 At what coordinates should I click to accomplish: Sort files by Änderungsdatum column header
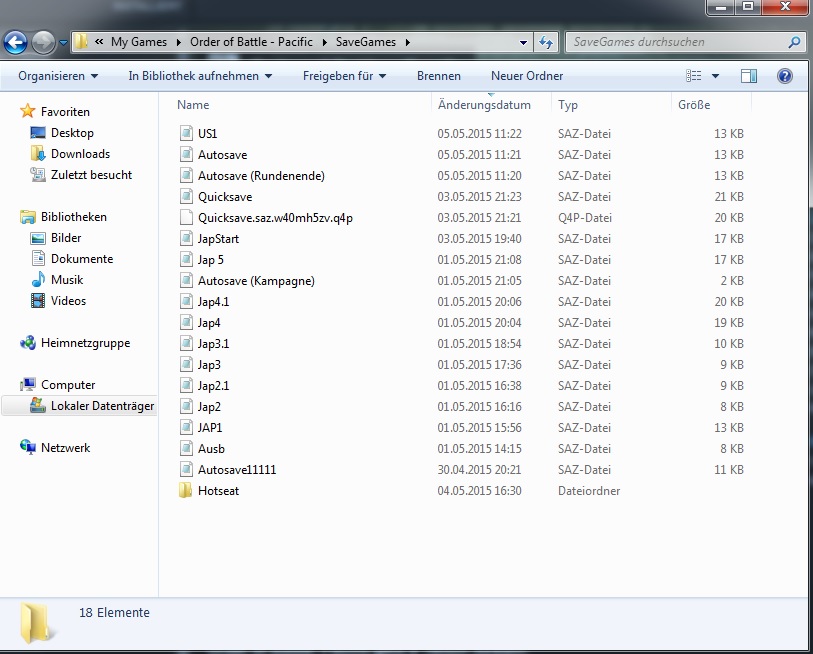(x=484, y=105)
